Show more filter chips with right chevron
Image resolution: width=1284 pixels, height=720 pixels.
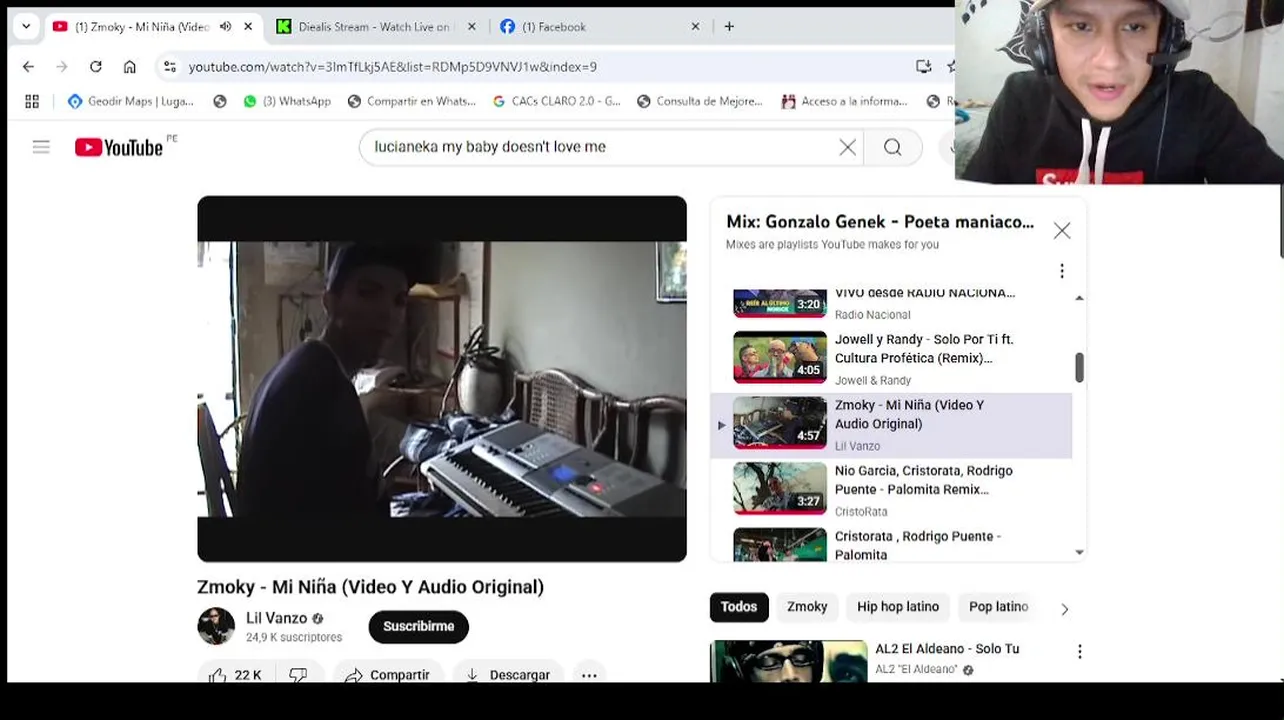click(1064, 609)
